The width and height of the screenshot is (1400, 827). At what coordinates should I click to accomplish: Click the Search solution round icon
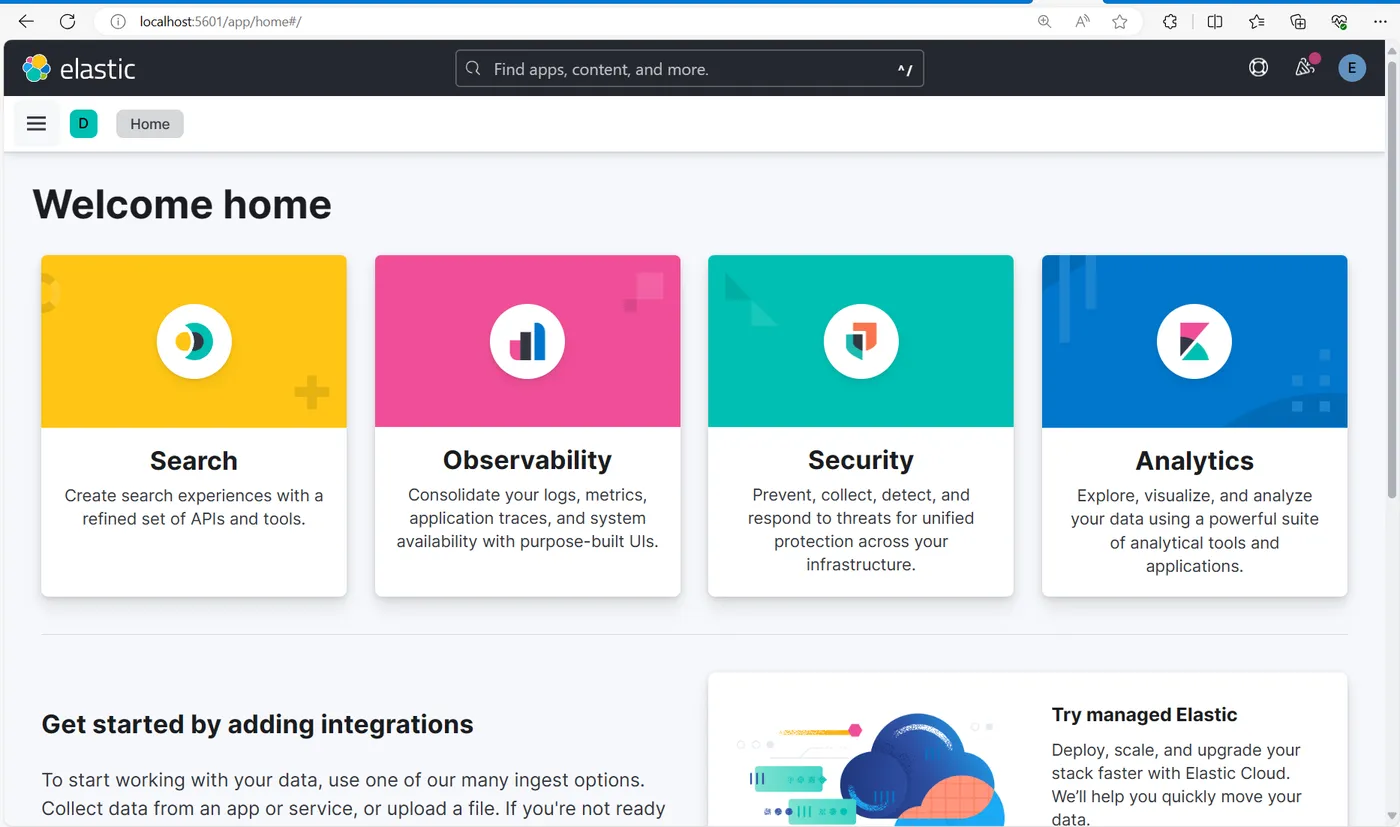(x=194, y=342)
